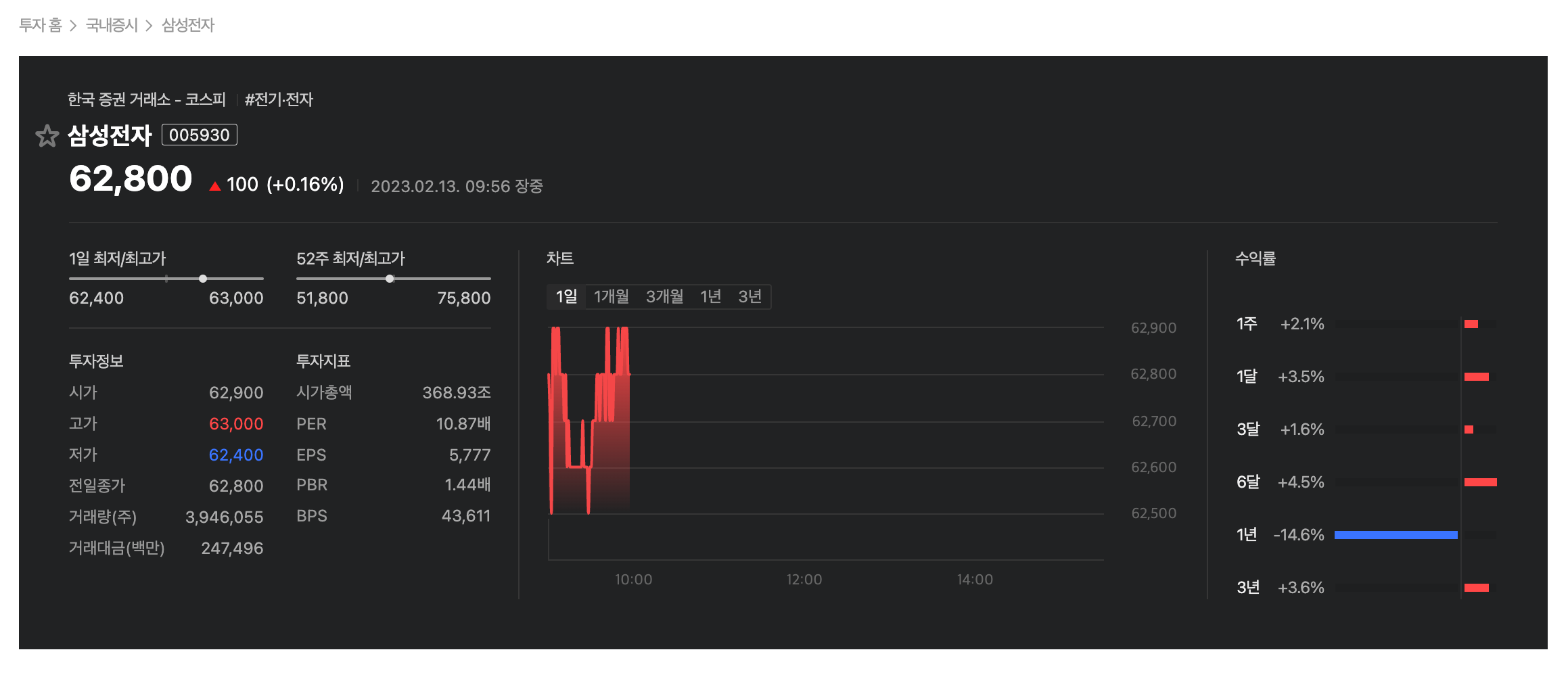Click the blue 1년 -14.6% return bar
The image size is (1568, 675).
click(1396, 535)
